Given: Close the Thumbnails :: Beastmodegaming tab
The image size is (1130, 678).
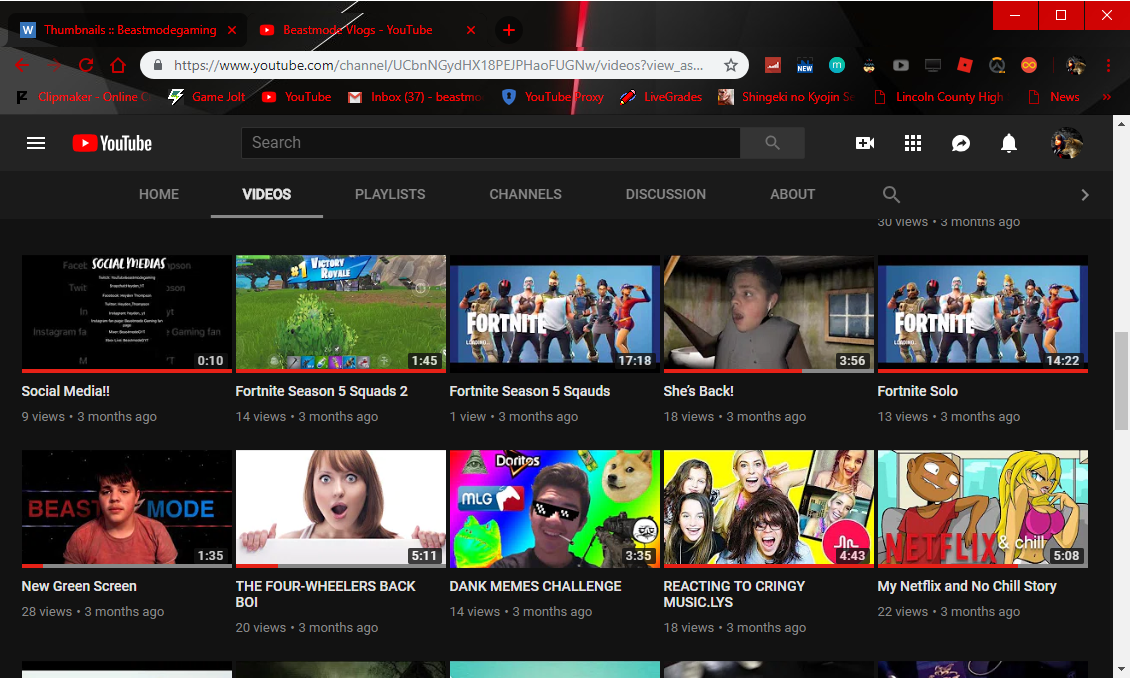Looking at the screenshot, I should click(232, 30).
